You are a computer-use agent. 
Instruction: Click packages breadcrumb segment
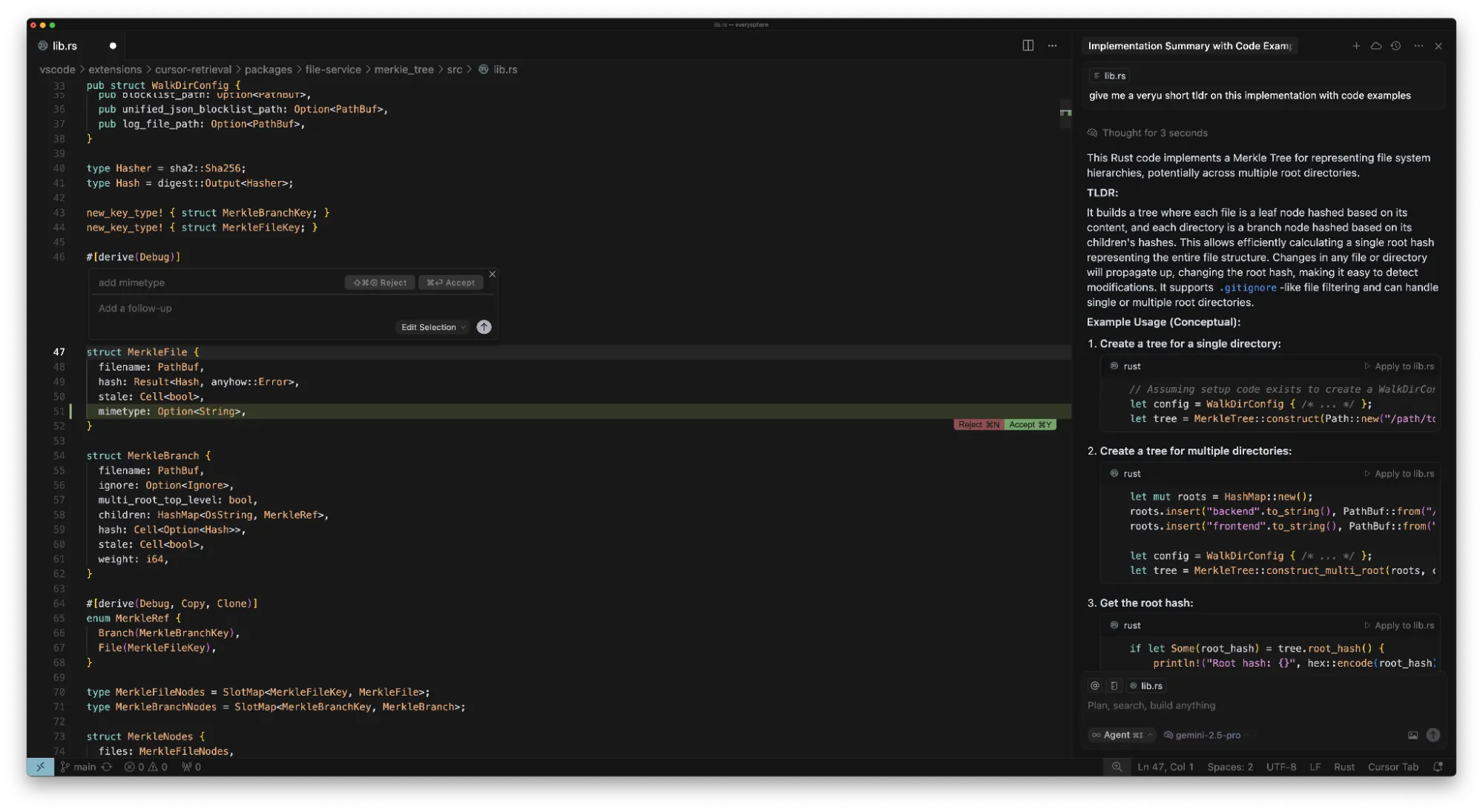268,70
